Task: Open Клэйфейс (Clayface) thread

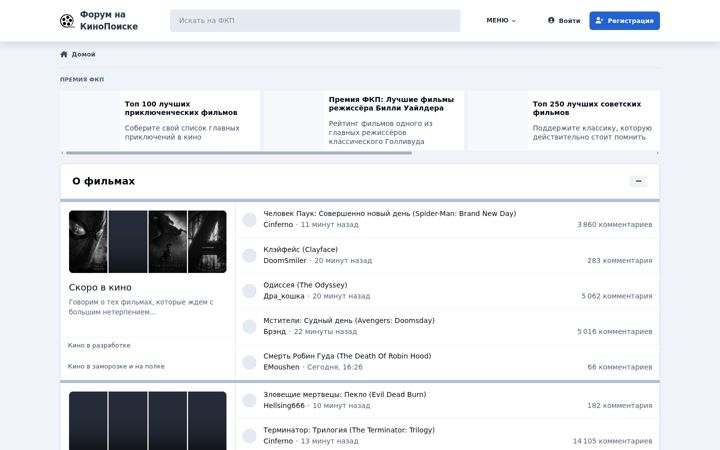Action: tap(301, 249)
